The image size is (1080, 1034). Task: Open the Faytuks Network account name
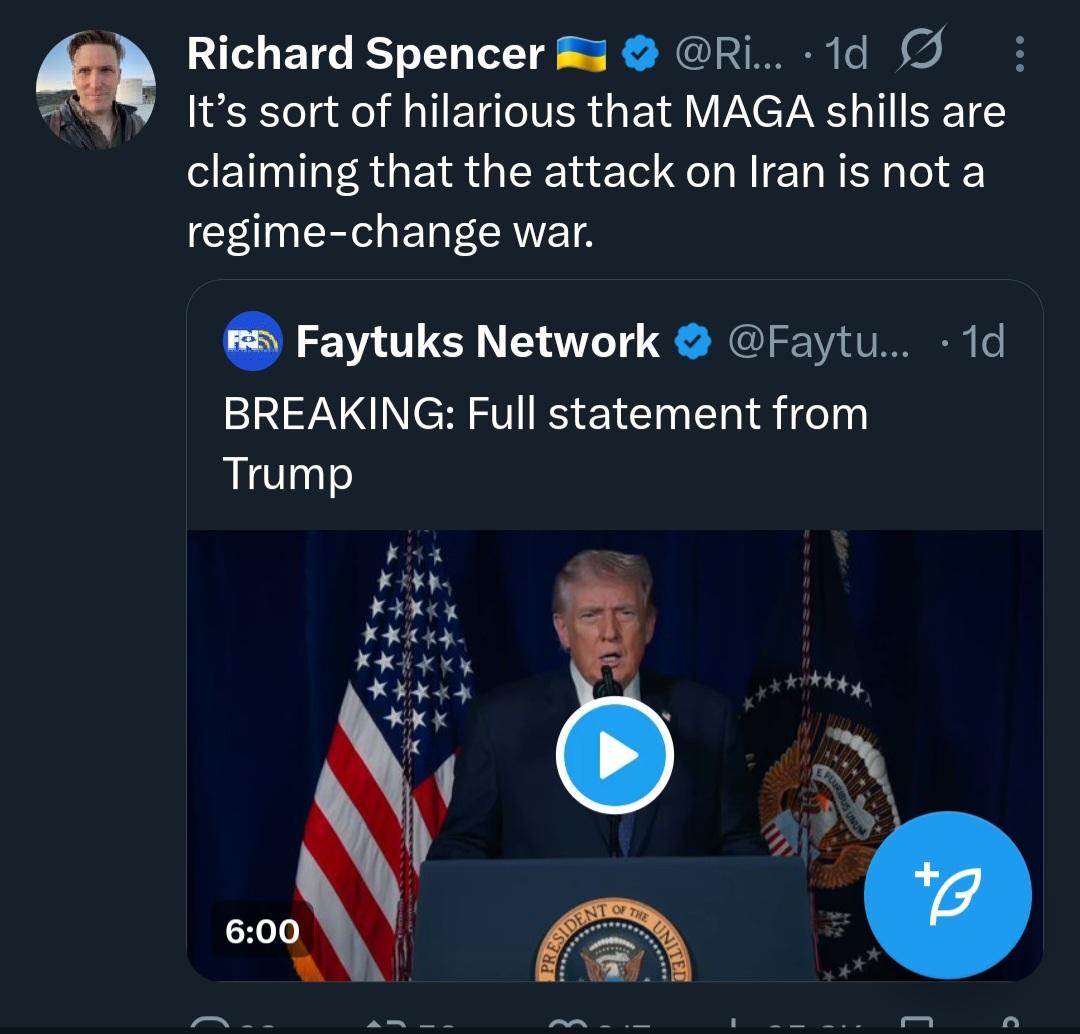coord(477,342)
